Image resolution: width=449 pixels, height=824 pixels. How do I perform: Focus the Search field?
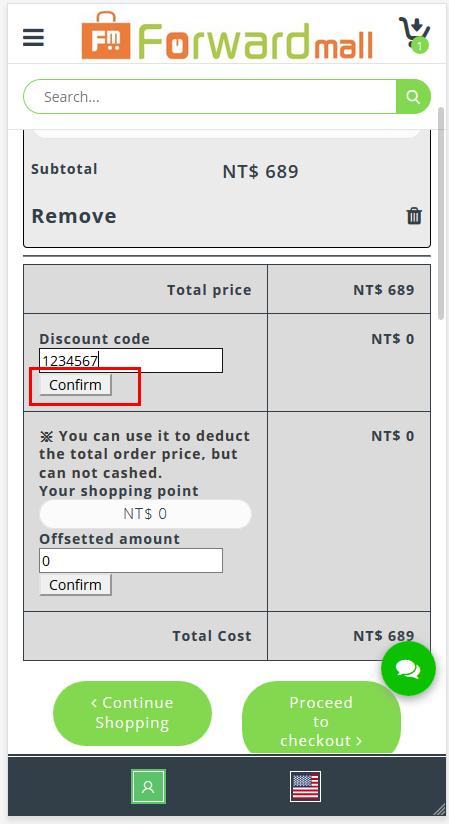click(x=210, y=97)
